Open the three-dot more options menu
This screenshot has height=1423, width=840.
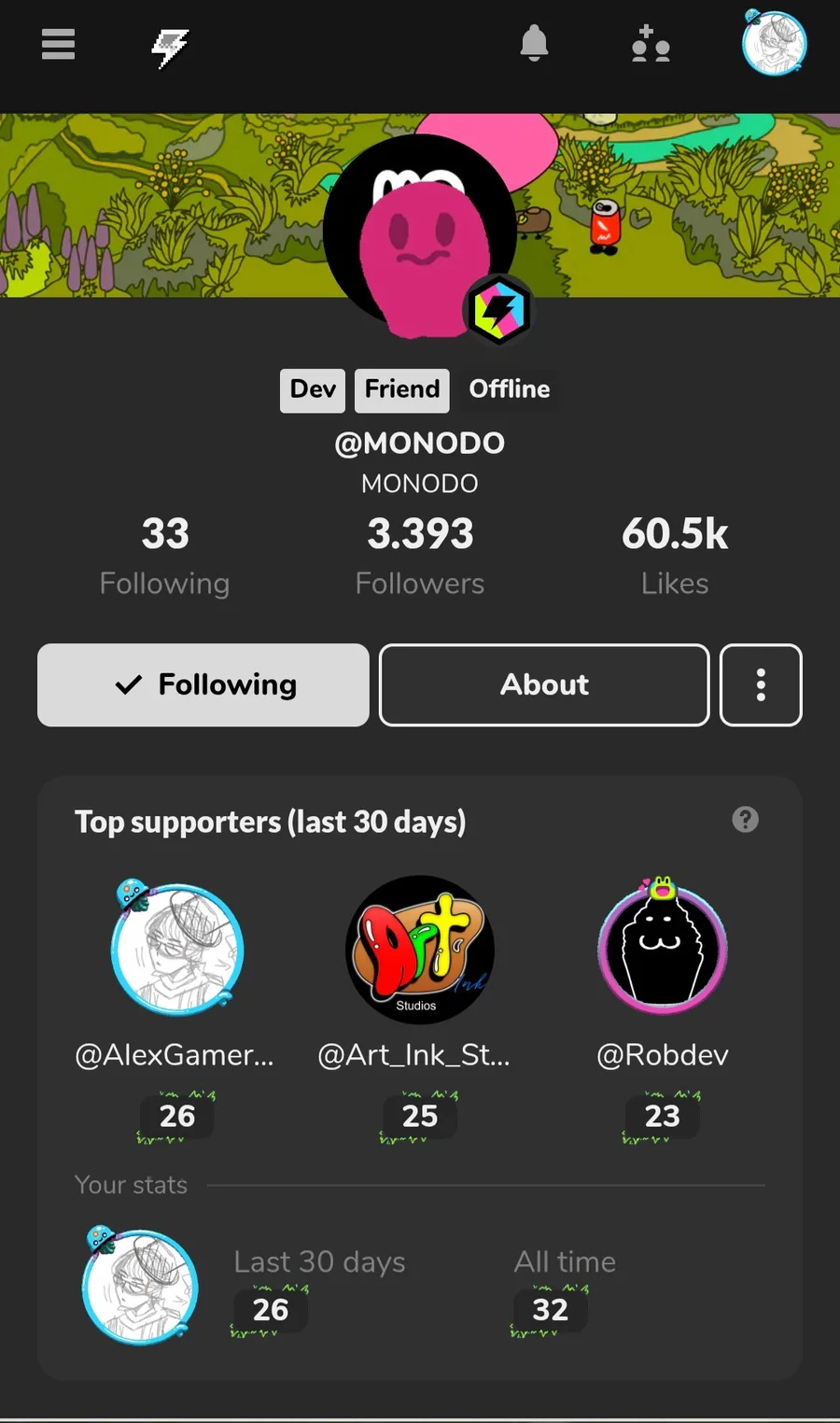pyautogui.click(x=761, y=684)
